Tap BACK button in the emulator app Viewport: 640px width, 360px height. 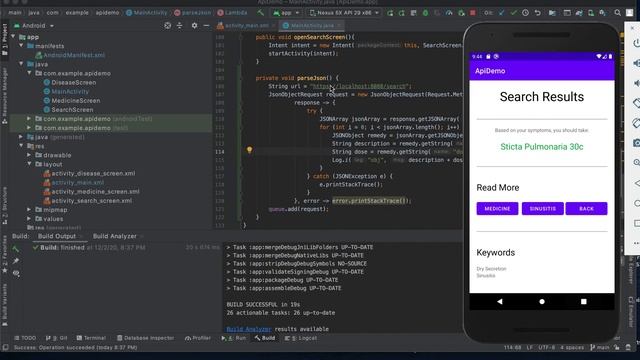point(586,209)
